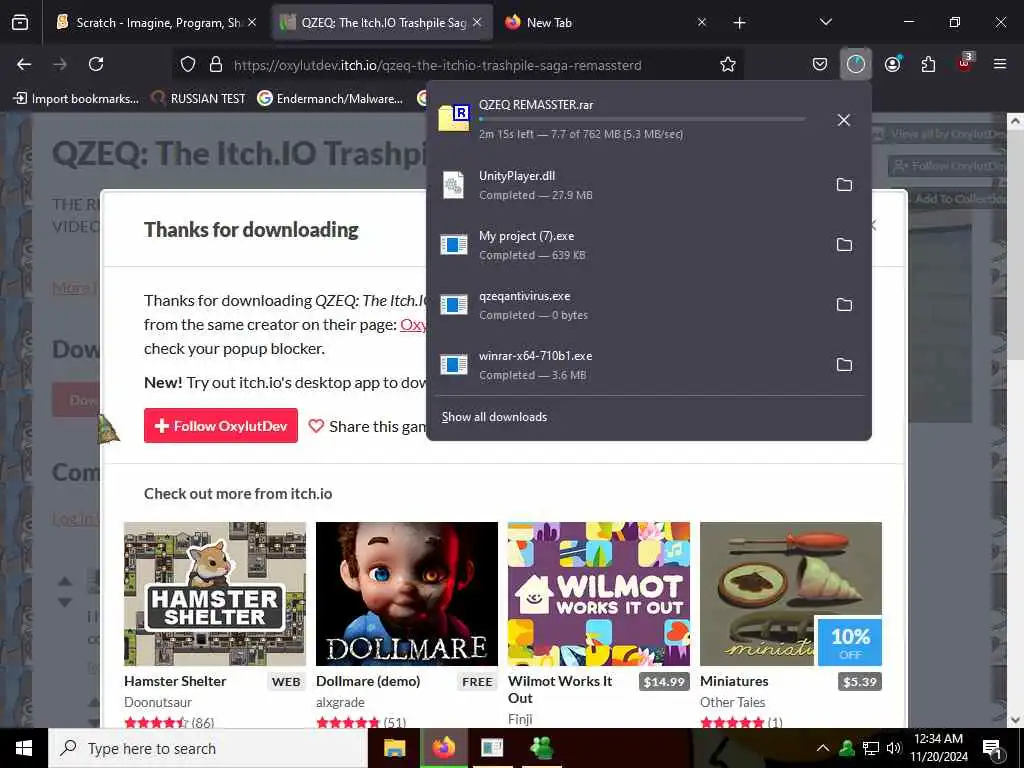
Task: Open Firefox View icon in tab strip
Action: [20, 22]
